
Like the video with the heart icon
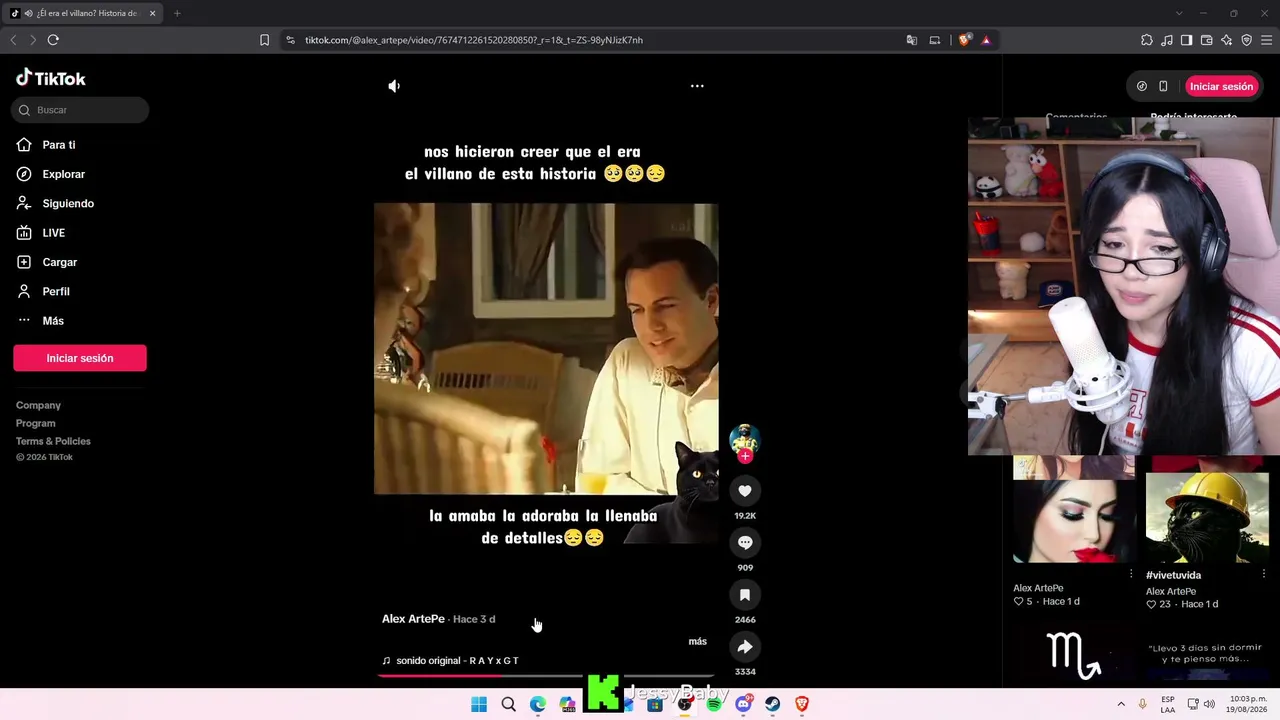point(745,491)
